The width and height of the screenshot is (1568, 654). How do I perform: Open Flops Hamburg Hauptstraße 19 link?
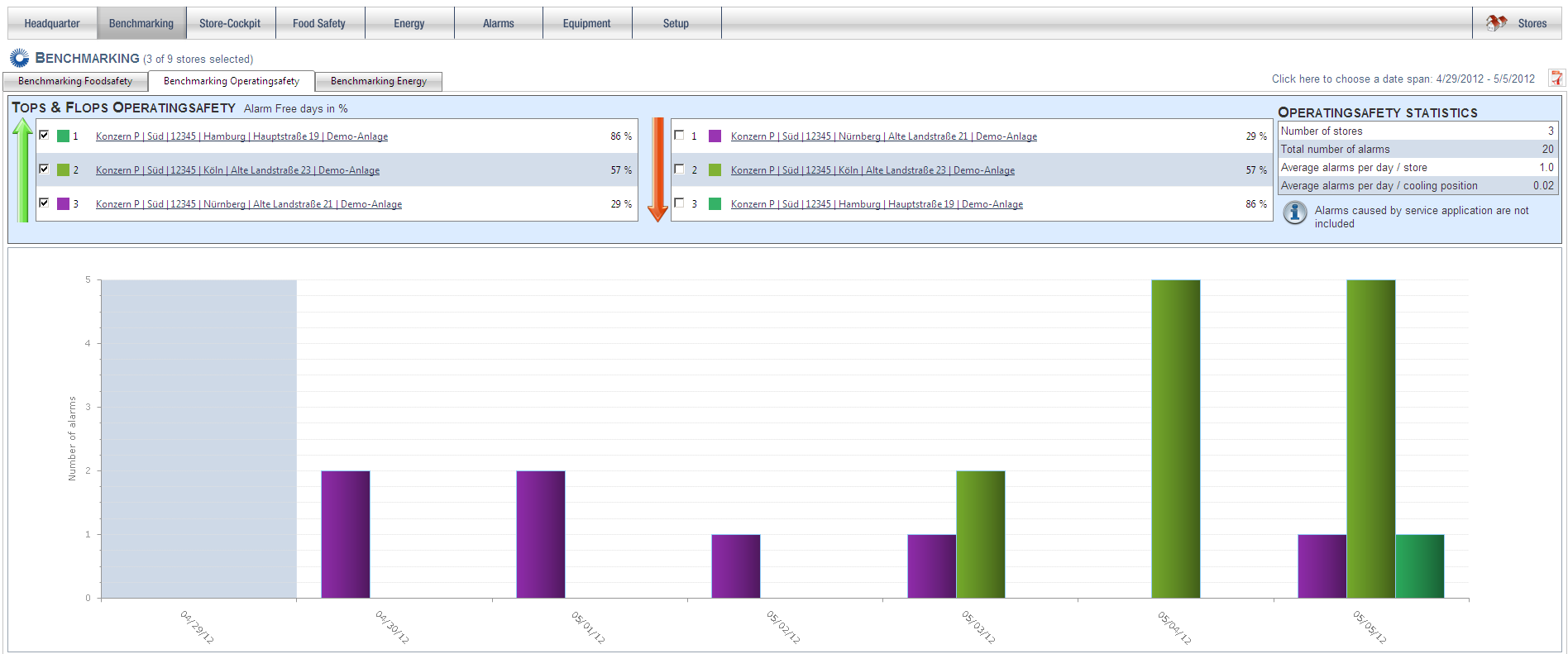877,204
